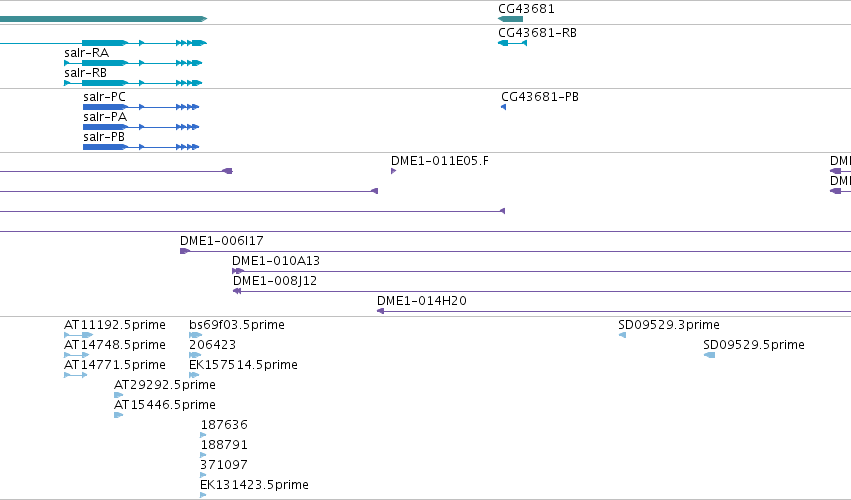Click the AT14748.5prime label
This screenshot has height=500, width=851.
tap(115, 345)
